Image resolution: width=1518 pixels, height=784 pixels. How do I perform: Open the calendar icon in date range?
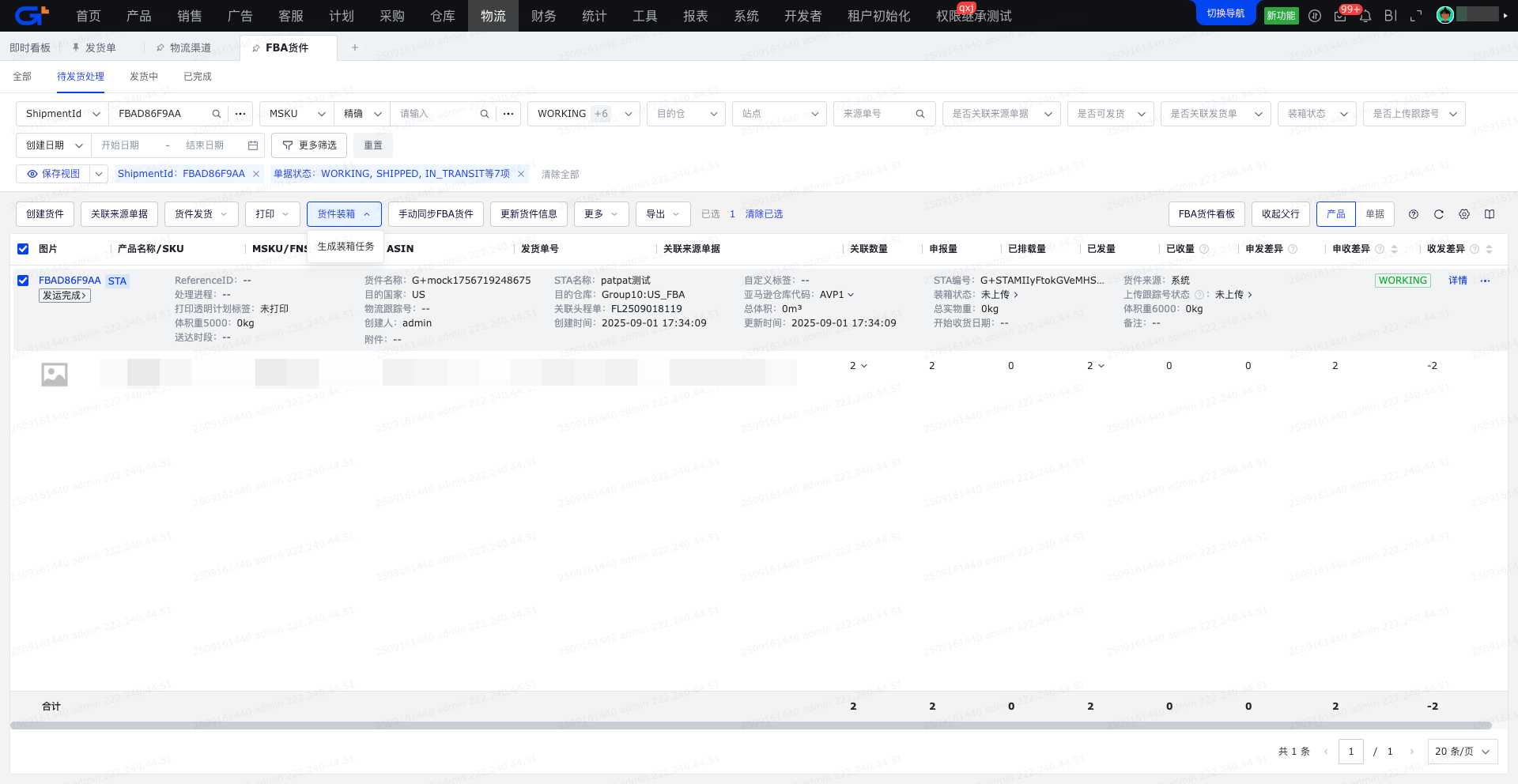[x=252, y=145]
